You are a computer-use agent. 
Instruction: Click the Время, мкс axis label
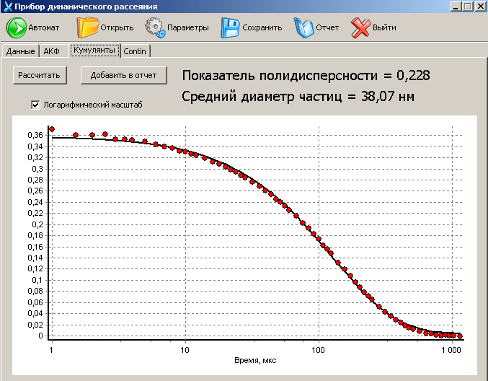pyautogui.click(x=255, y=360)
